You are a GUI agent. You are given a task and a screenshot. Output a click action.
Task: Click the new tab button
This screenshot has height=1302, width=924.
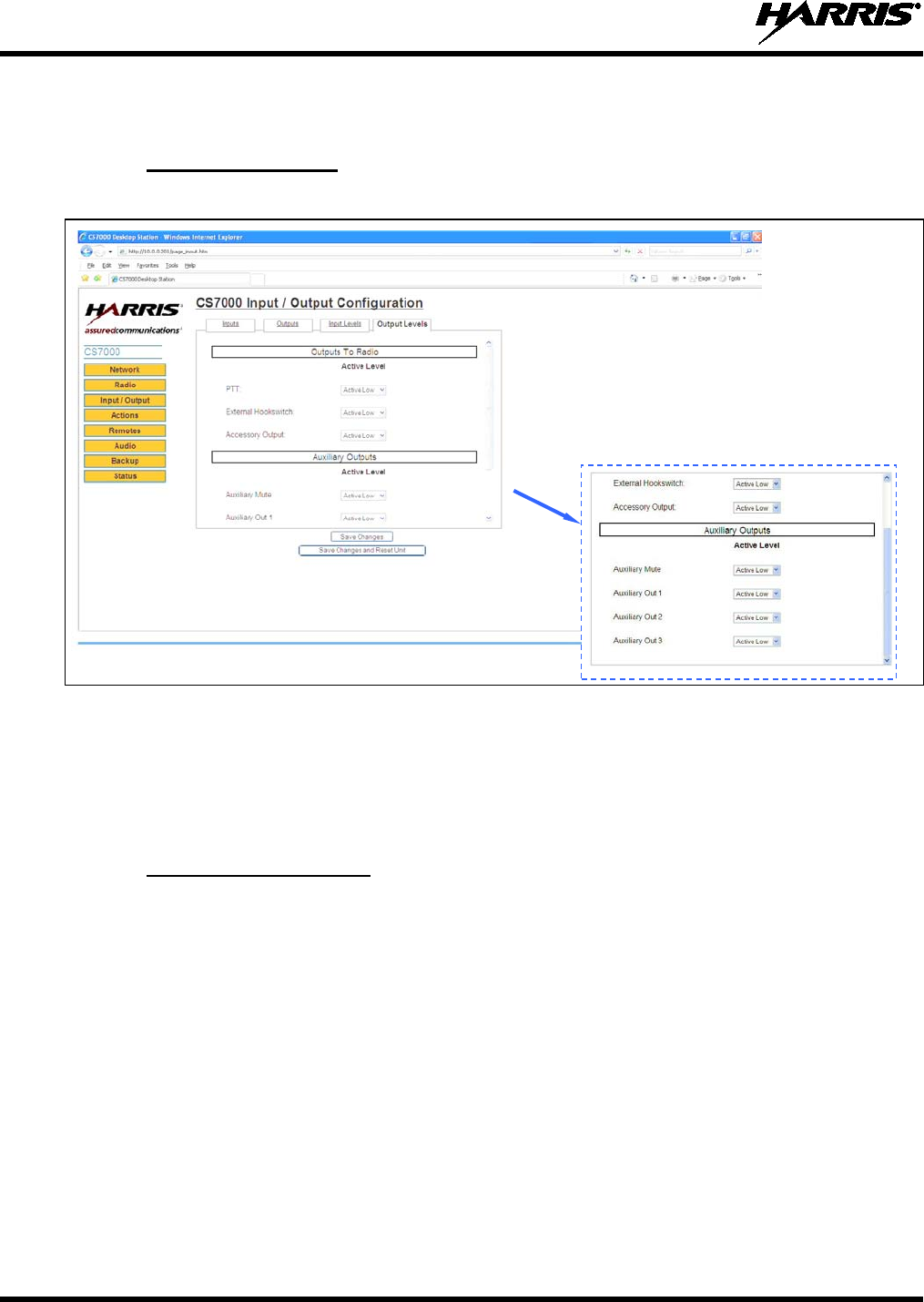[258, 279]
